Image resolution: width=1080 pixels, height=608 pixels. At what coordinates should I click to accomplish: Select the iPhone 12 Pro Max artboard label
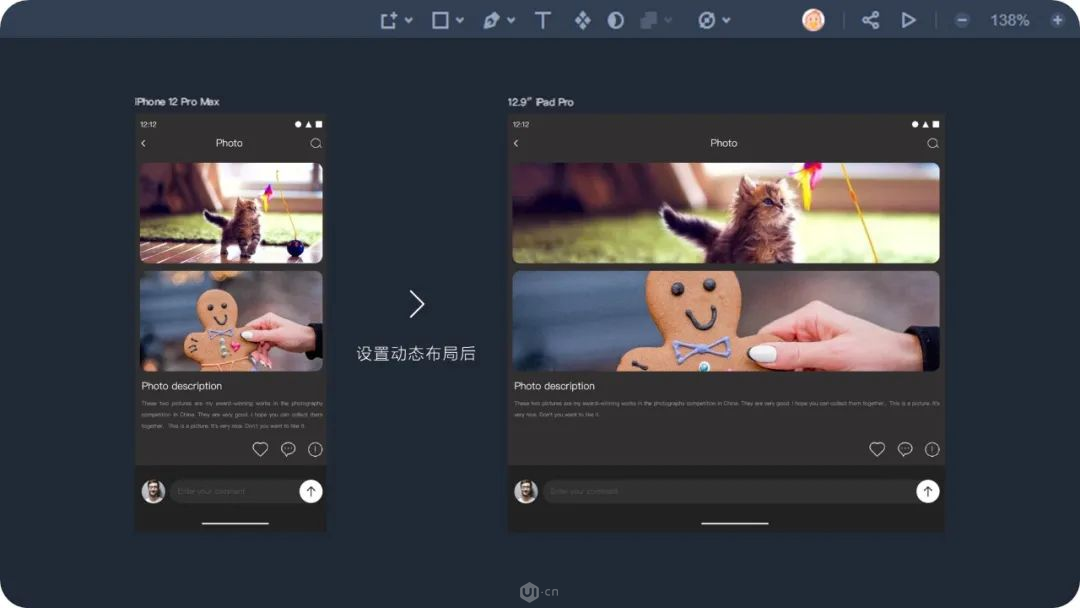pyautogui.click(x=177, y=102)
